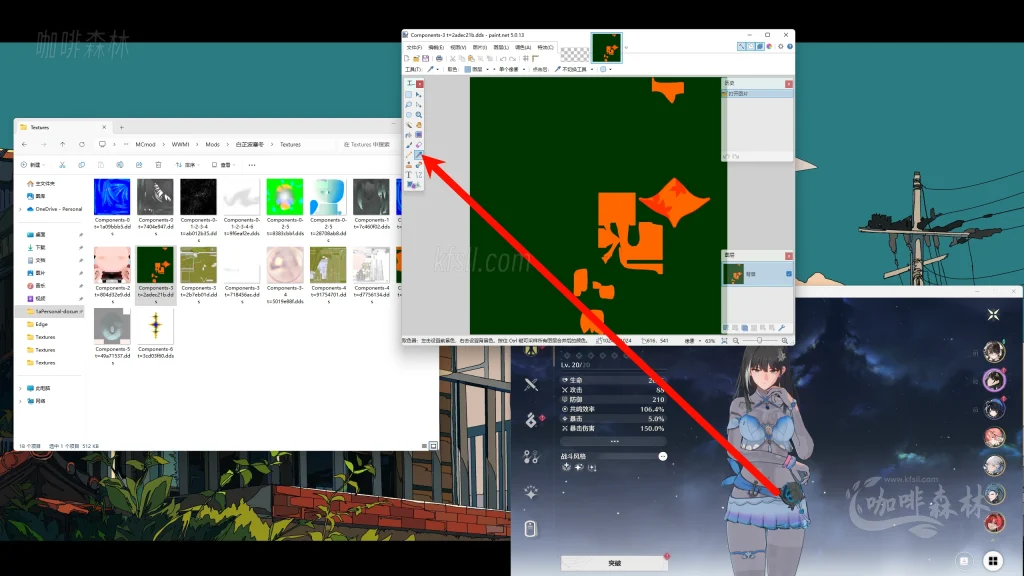This screenshot has height=576, width=1024.
Task: Select the Zoom magnifier tool in toolbox
Action: [419, 115]
